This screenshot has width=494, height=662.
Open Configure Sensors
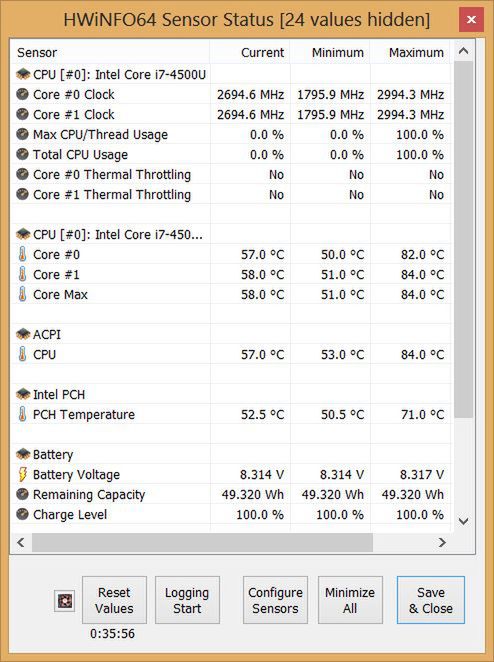pyautogui.click(x=275, y=600)
